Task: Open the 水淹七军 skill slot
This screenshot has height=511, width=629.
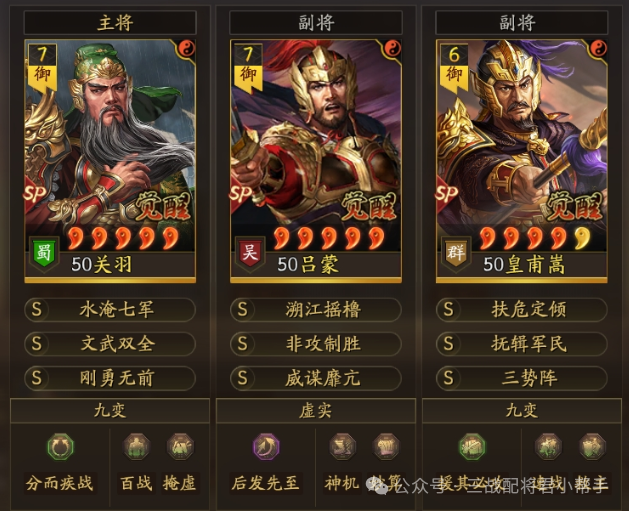Action: click(110, 310)
